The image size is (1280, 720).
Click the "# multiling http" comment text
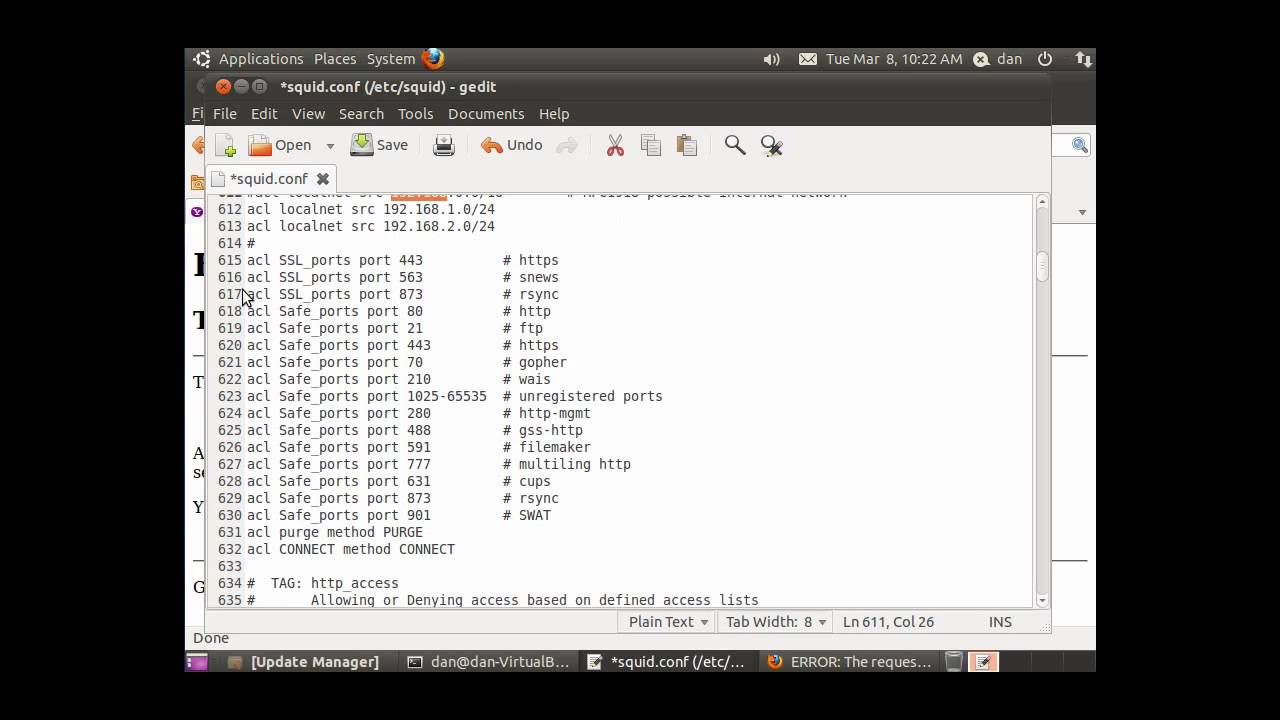pyautogui.click(x=567, y=464)
